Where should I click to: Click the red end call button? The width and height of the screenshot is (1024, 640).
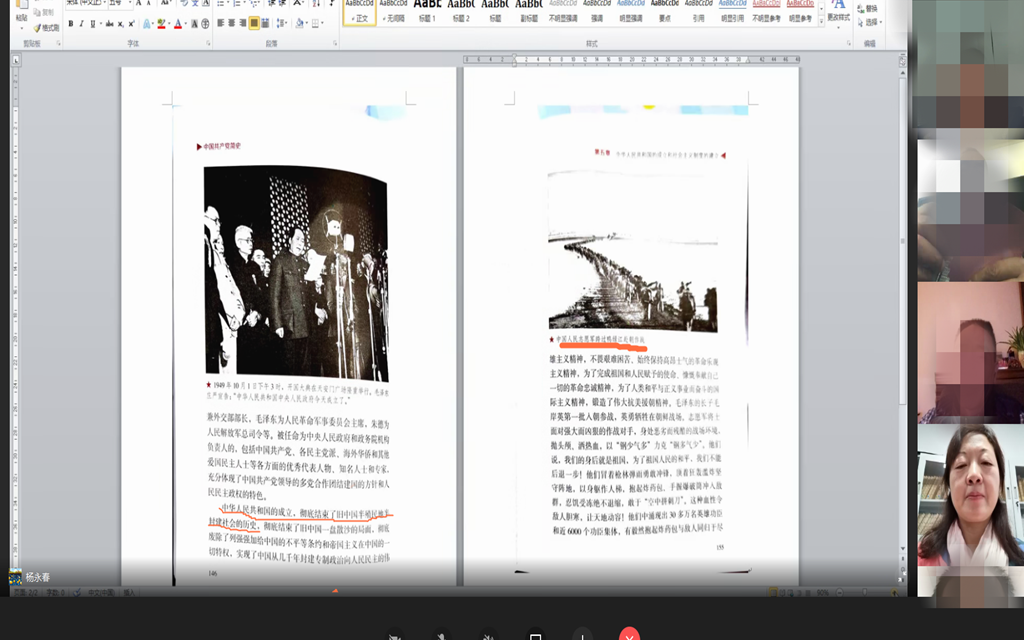(629, 634)
